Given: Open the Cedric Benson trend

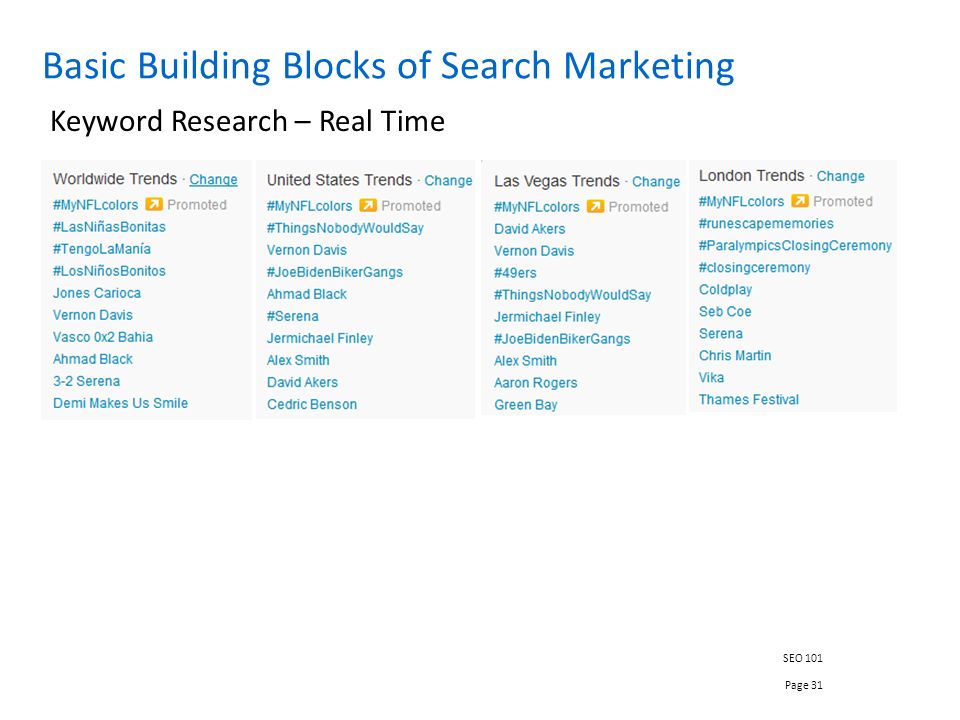Looking at the screenshot, I should click(x=312, y=405).
